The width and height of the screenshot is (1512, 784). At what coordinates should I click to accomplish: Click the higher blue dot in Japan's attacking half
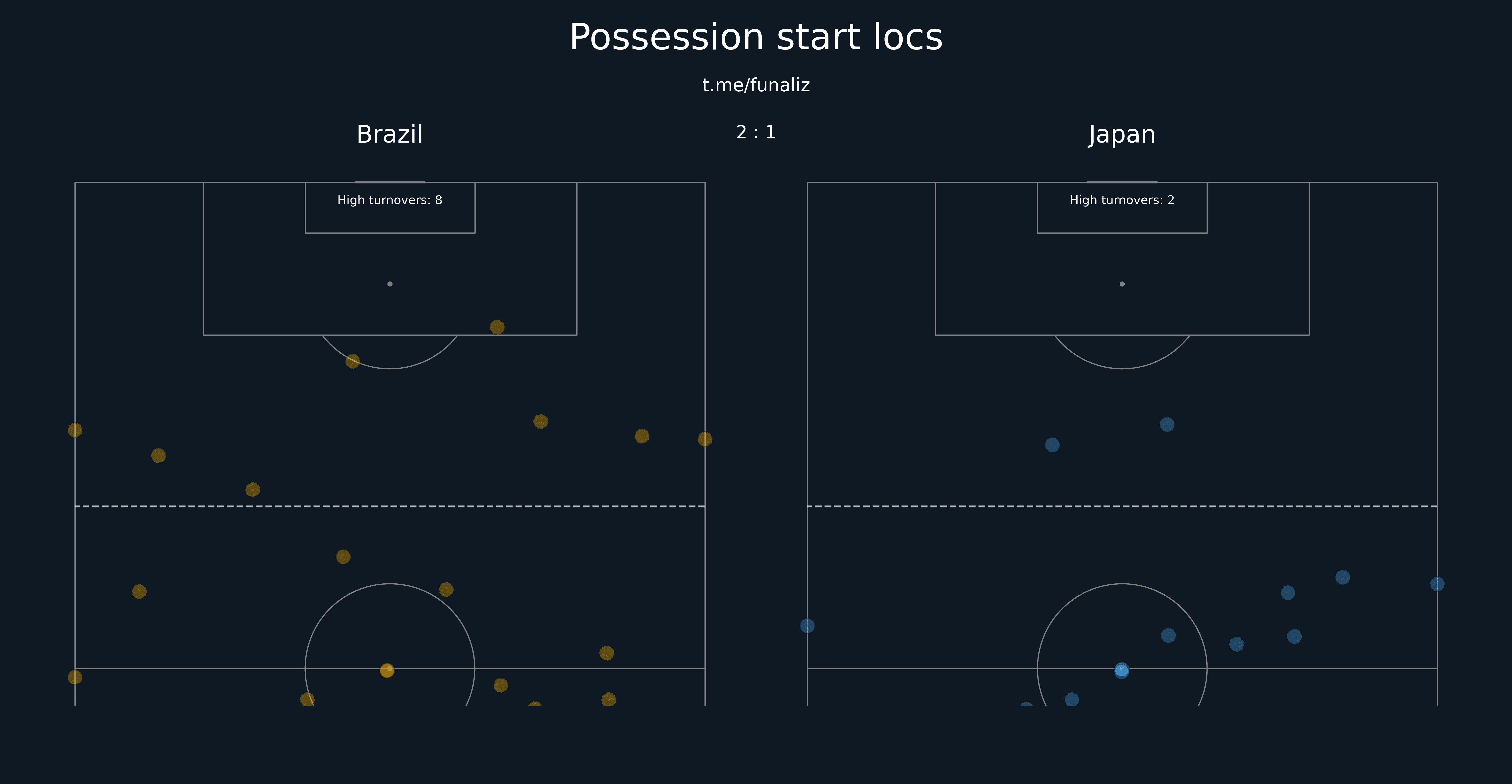(1167, 424)
